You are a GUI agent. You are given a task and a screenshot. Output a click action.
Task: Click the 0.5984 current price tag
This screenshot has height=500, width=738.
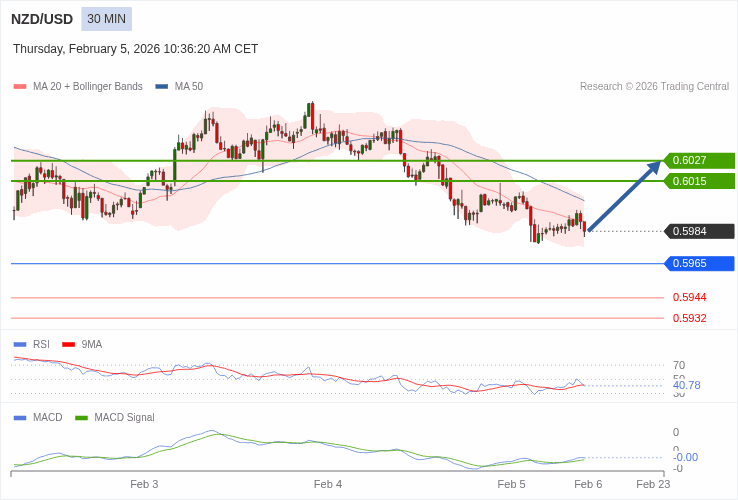coord(699,231)
